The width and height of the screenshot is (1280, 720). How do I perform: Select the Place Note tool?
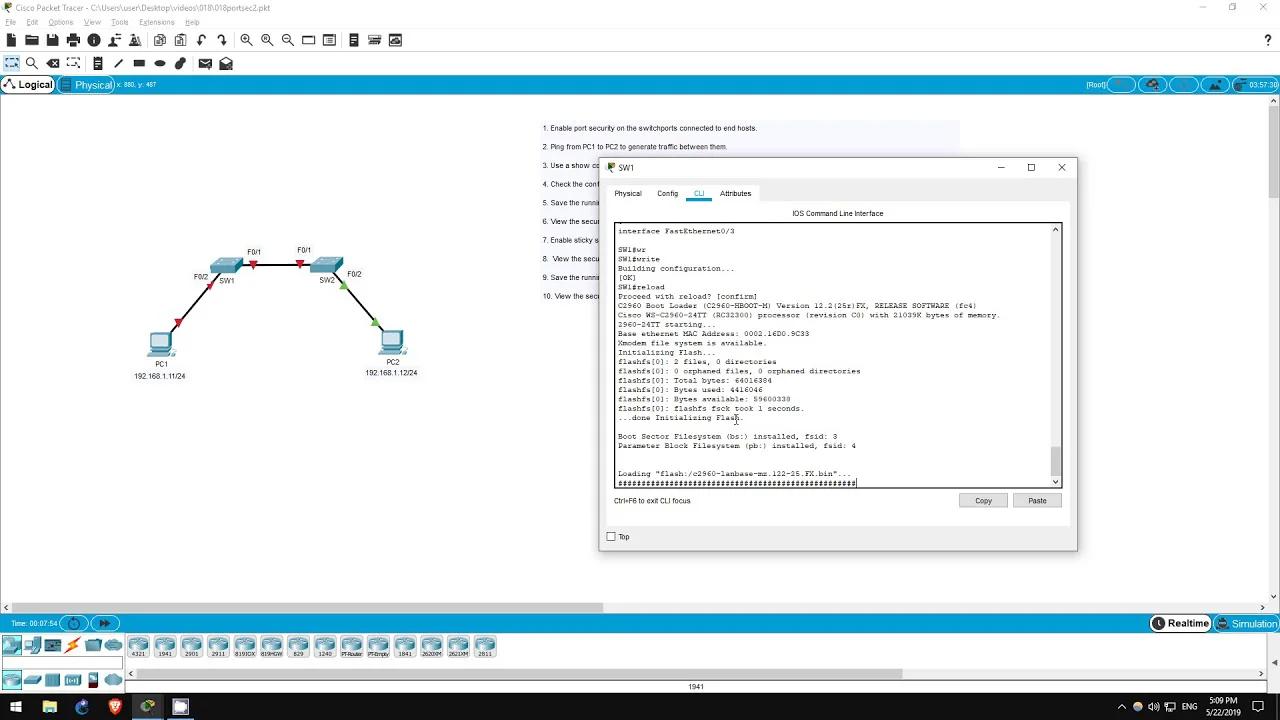(x=97, y=63)
